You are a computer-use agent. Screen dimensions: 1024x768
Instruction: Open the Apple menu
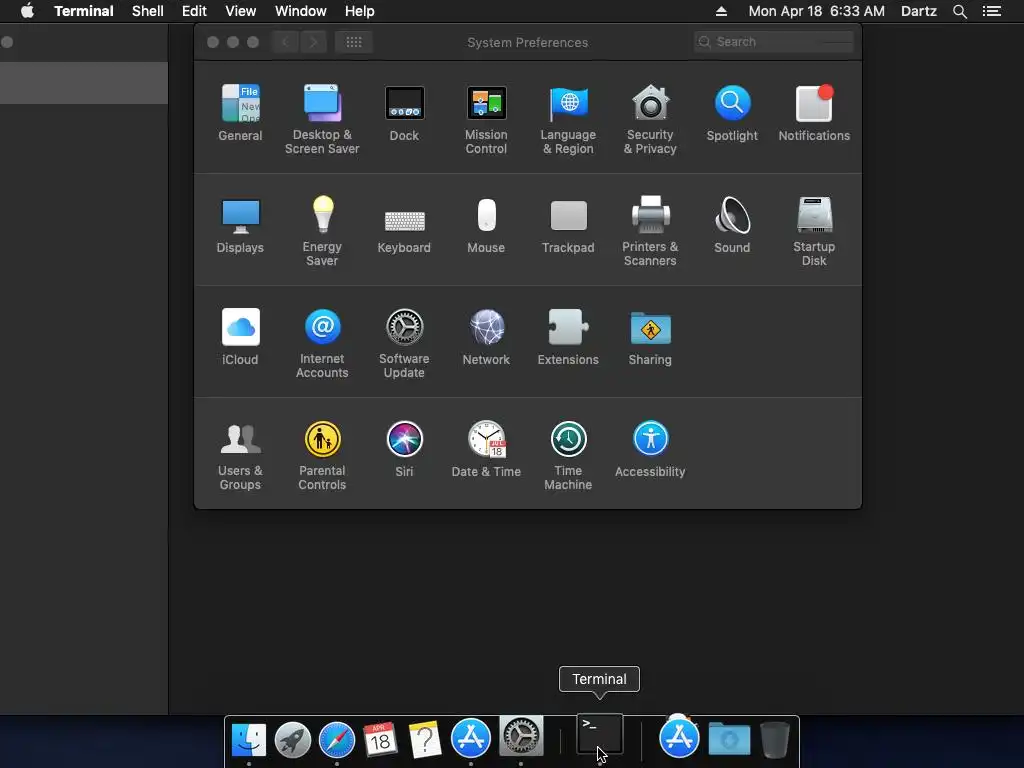27,11
